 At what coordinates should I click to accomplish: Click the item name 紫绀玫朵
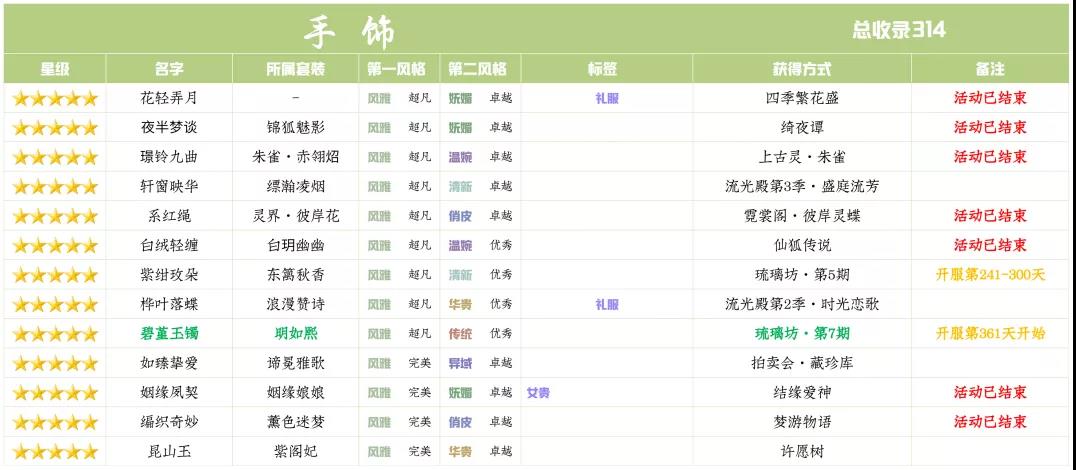(x=169, y=275)
